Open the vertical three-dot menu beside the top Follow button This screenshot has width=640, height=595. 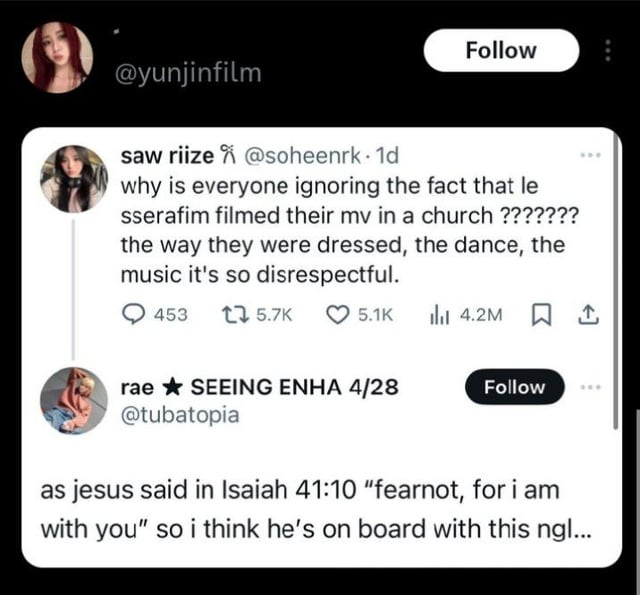608,51
